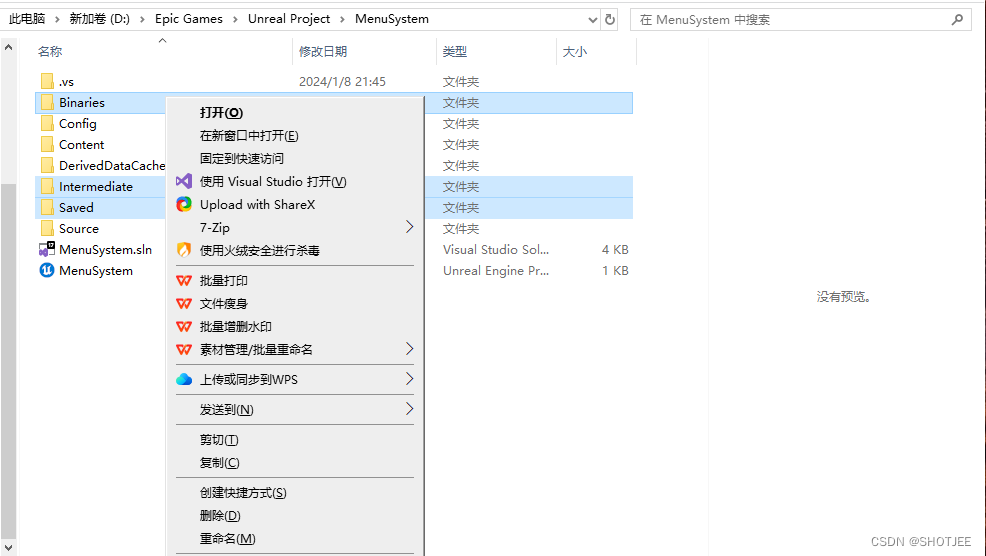The image size is (986, 556).
Task: Click the 1 KB size cell
Action: click(x=615, y=270)
